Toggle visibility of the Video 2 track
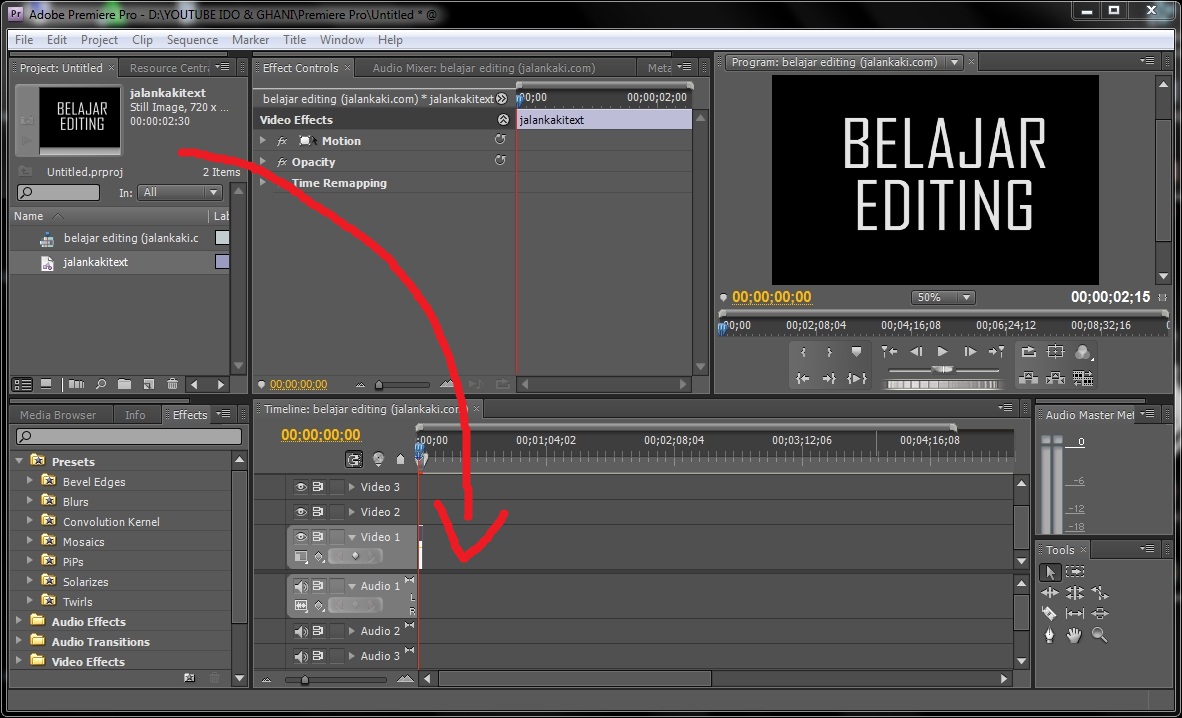 point(301,512)
